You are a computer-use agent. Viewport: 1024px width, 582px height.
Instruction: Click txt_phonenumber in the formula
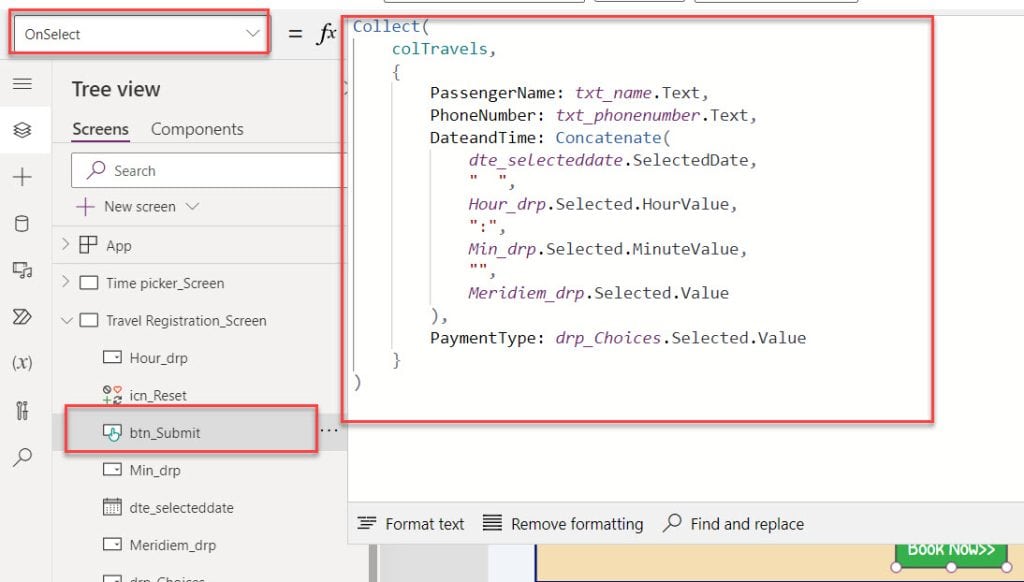628,115
